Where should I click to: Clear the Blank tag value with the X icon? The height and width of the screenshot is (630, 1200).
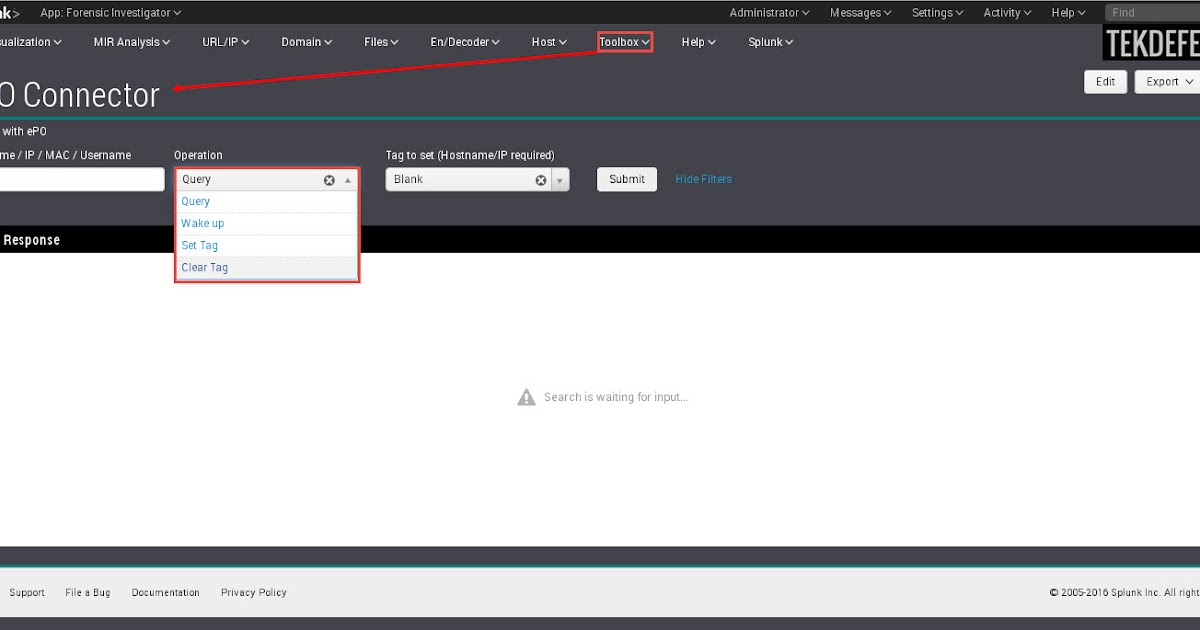[541, 179]
